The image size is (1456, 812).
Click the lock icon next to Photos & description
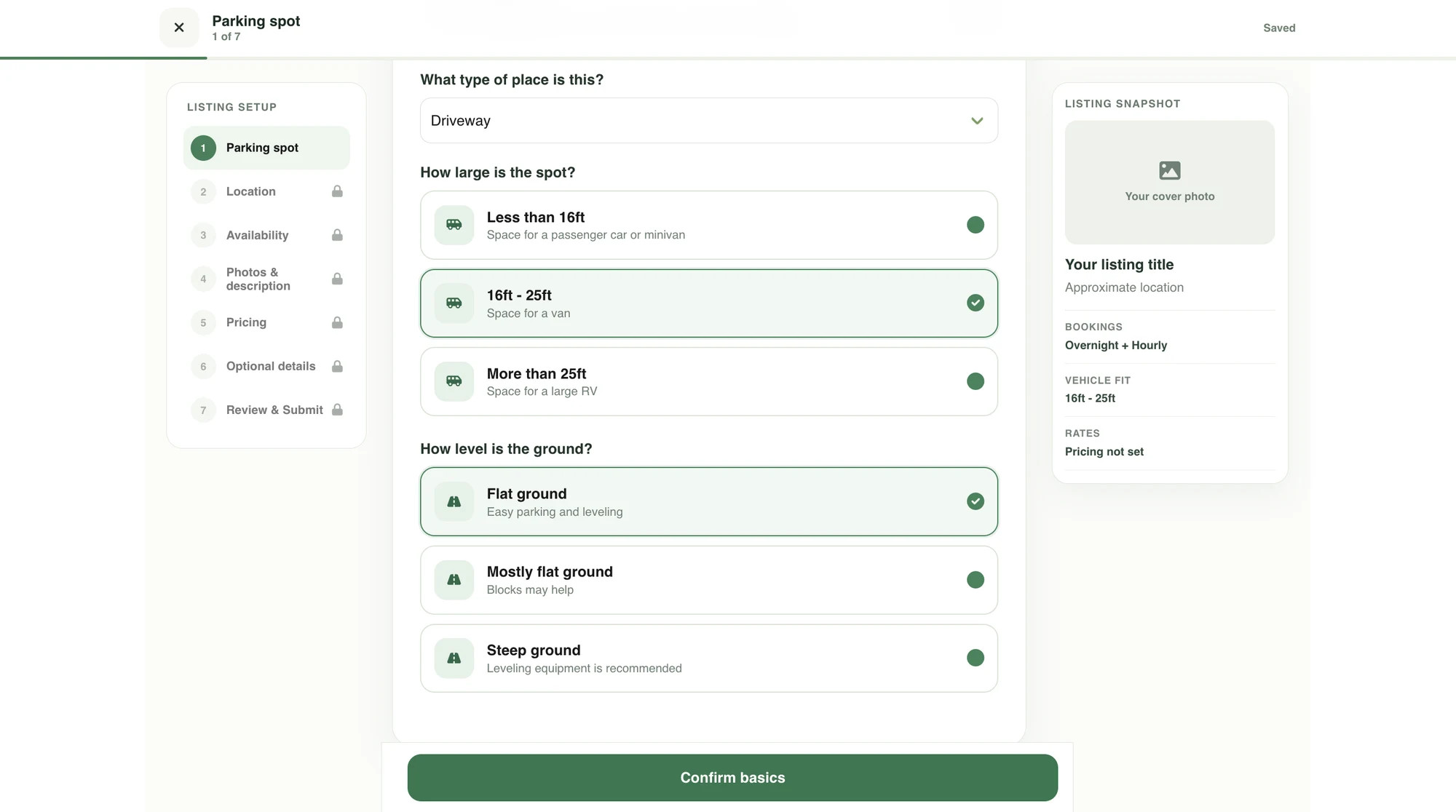(337, 279)
